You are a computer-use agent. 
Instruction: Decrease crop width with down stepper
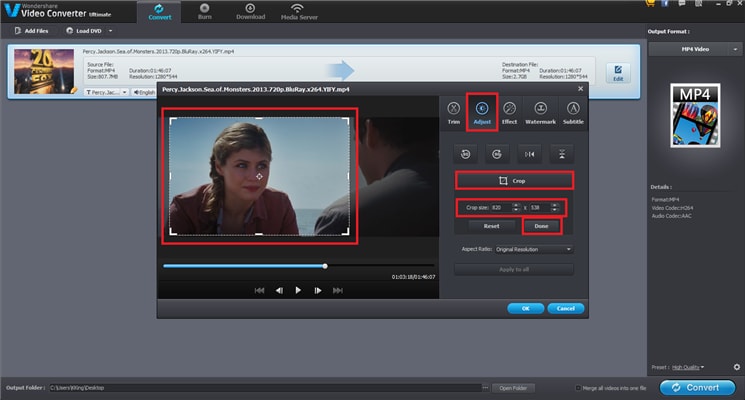coord(516,210)
